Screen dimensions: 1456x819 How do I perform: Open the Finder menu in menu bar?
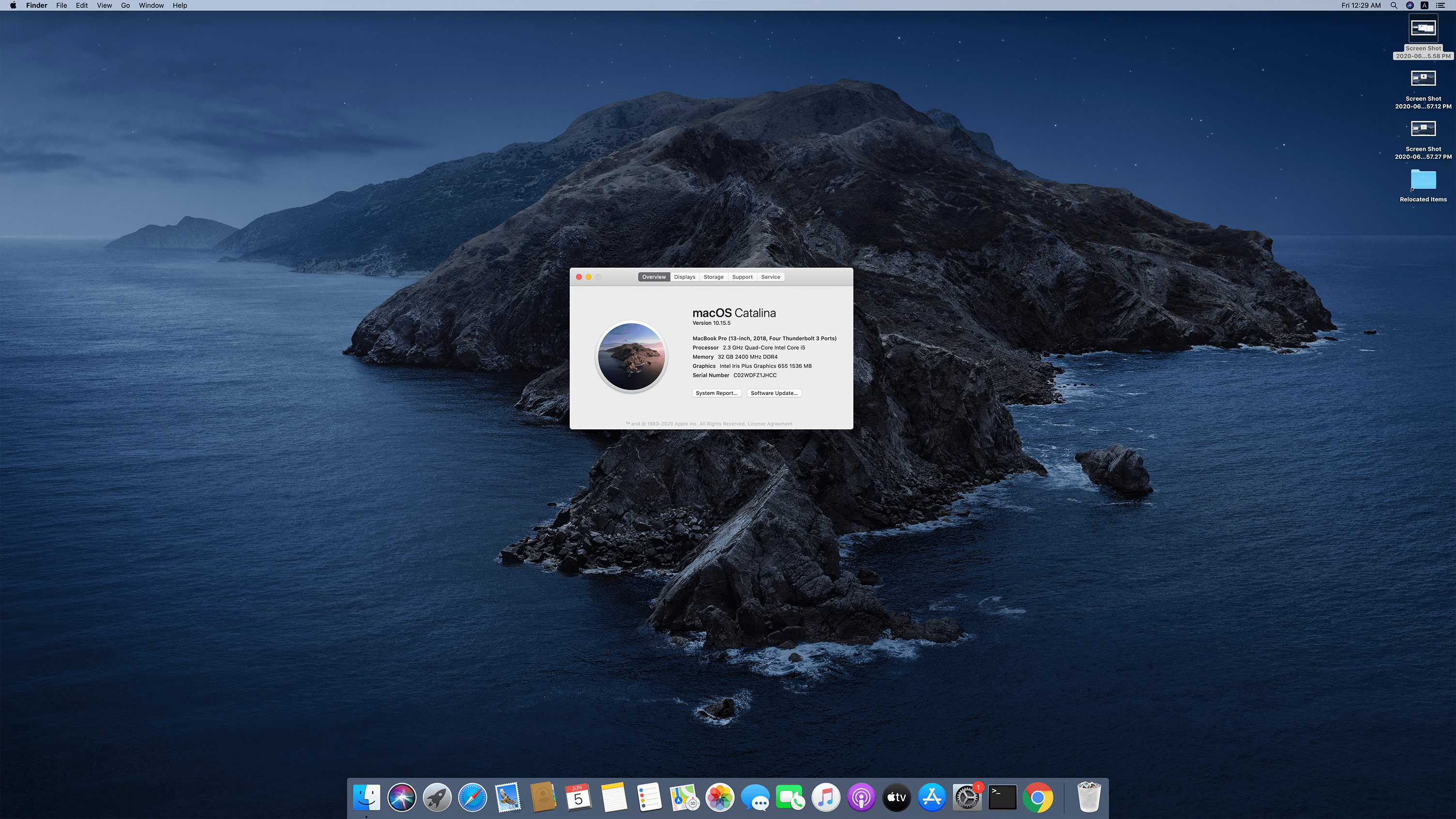click(x=36, y=5)
